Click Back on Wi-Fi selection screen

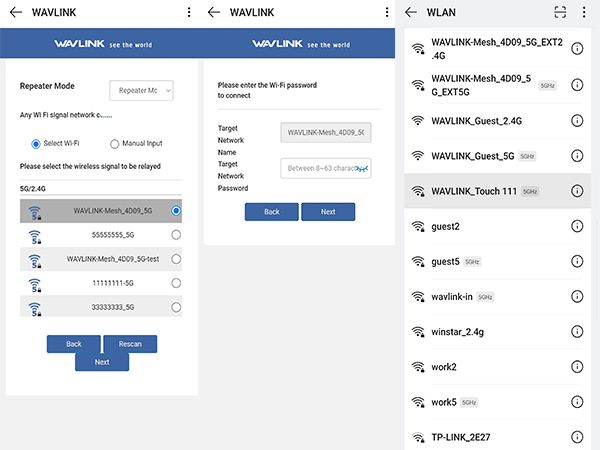(x=74, y=344)
